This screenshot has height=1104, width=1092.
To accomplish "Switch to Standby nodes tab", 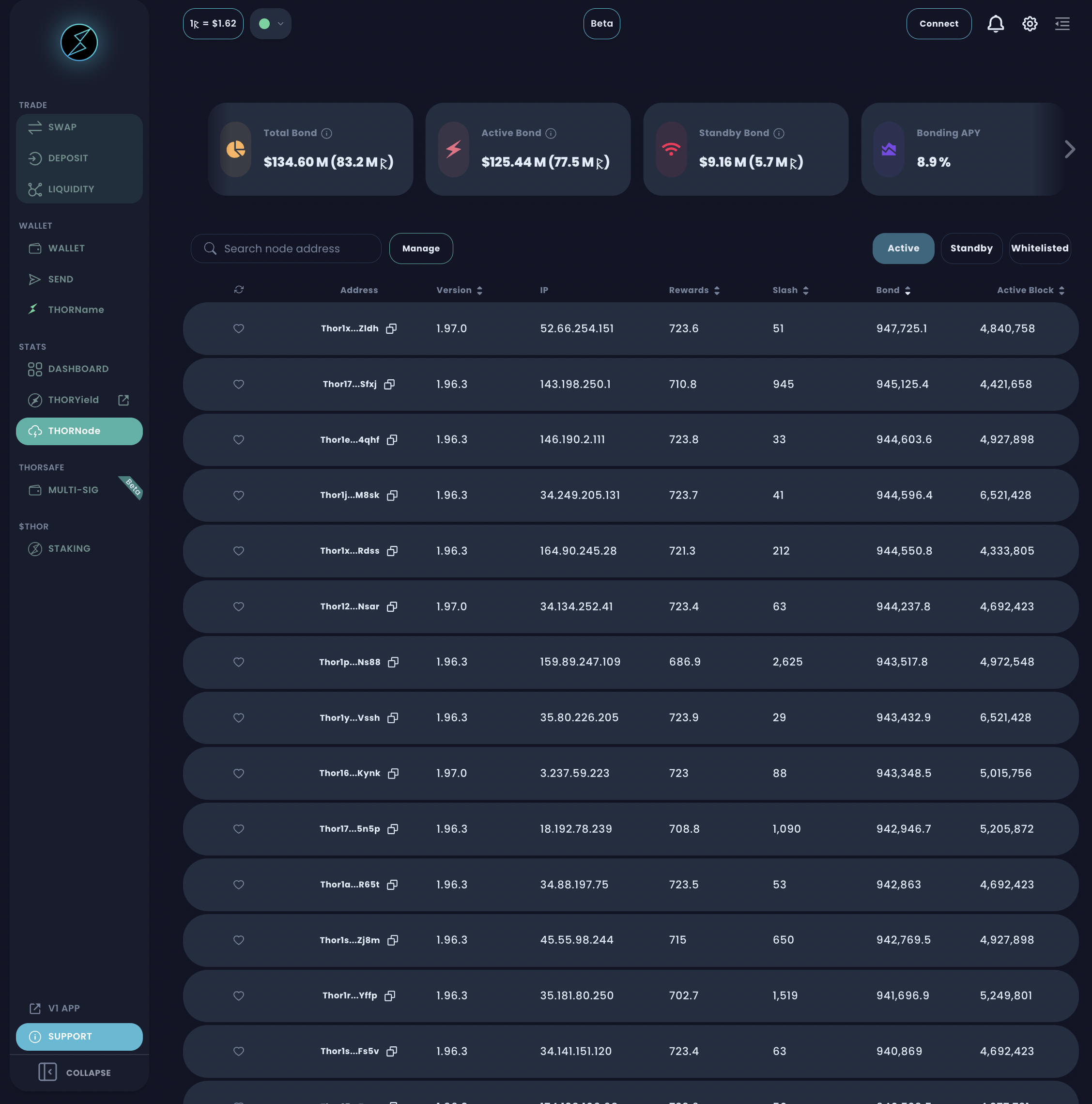I will [x=971, y=249].
